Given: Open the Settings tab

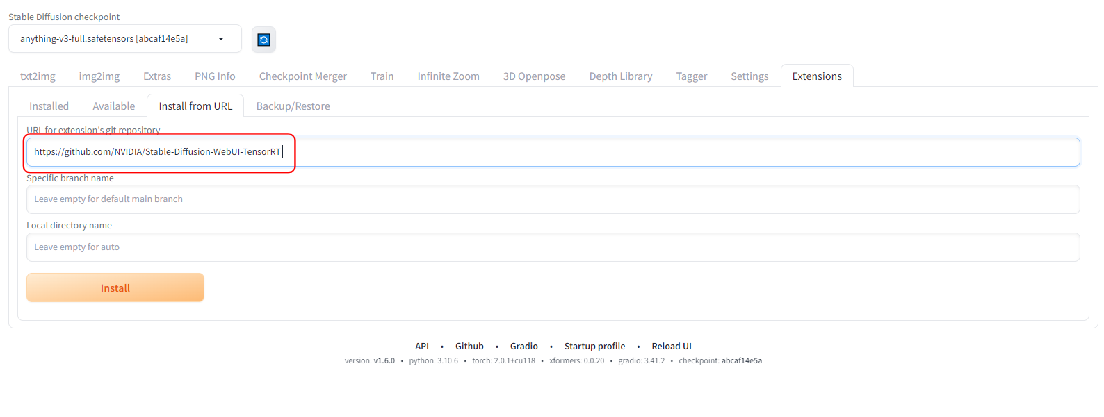Looking at the screenshot, I should click(x=749, y=76).
